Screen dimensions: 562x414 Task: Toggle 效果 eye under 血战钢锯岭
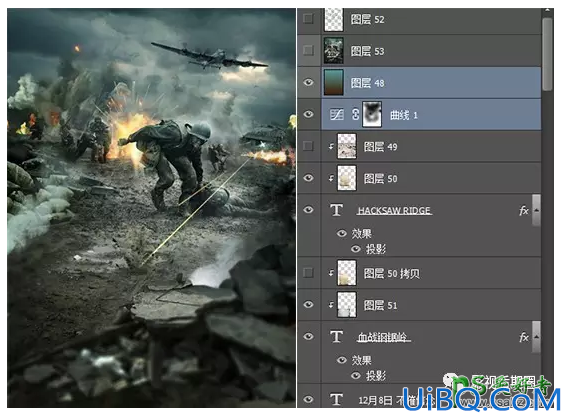click(x=342, y=360)
